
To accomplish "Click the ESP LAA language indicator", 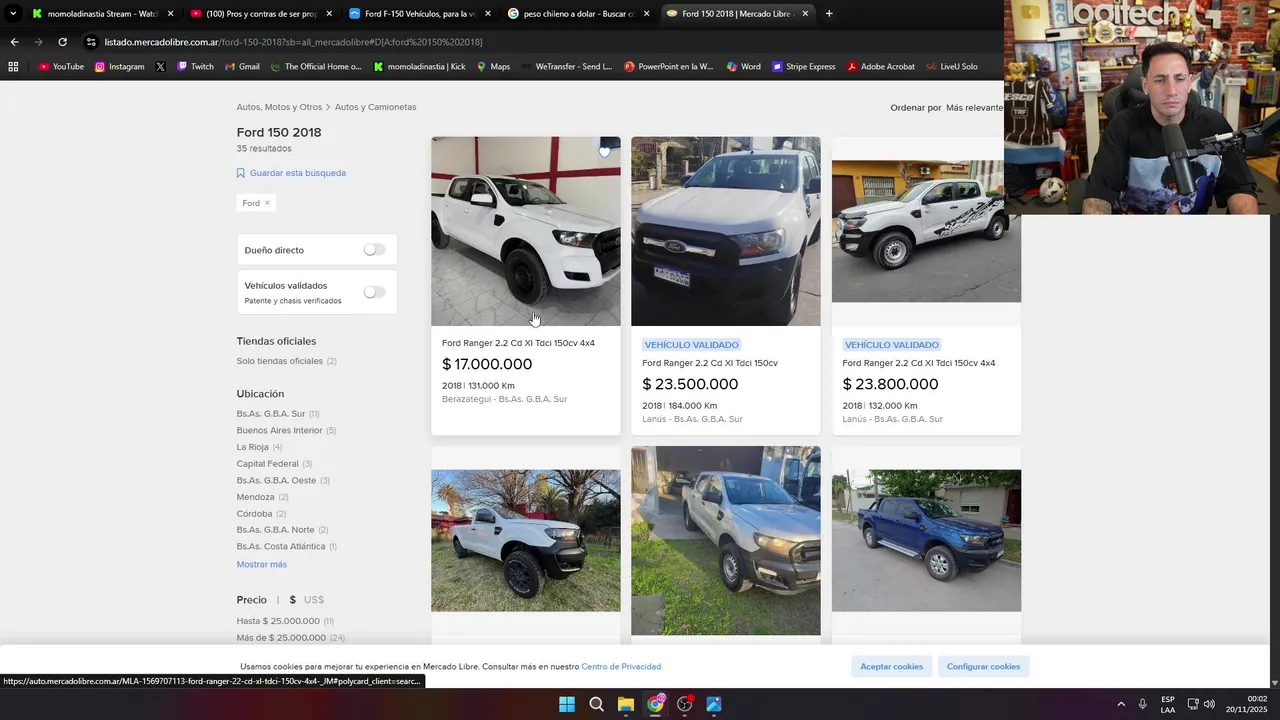I will click(x=1168, y=704).
